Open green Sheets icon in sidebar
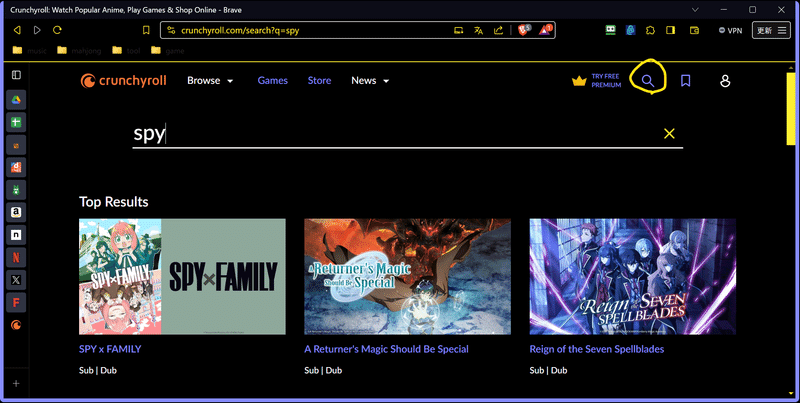Viewport: 800px width, 403px height. click(x=16, y=122)
